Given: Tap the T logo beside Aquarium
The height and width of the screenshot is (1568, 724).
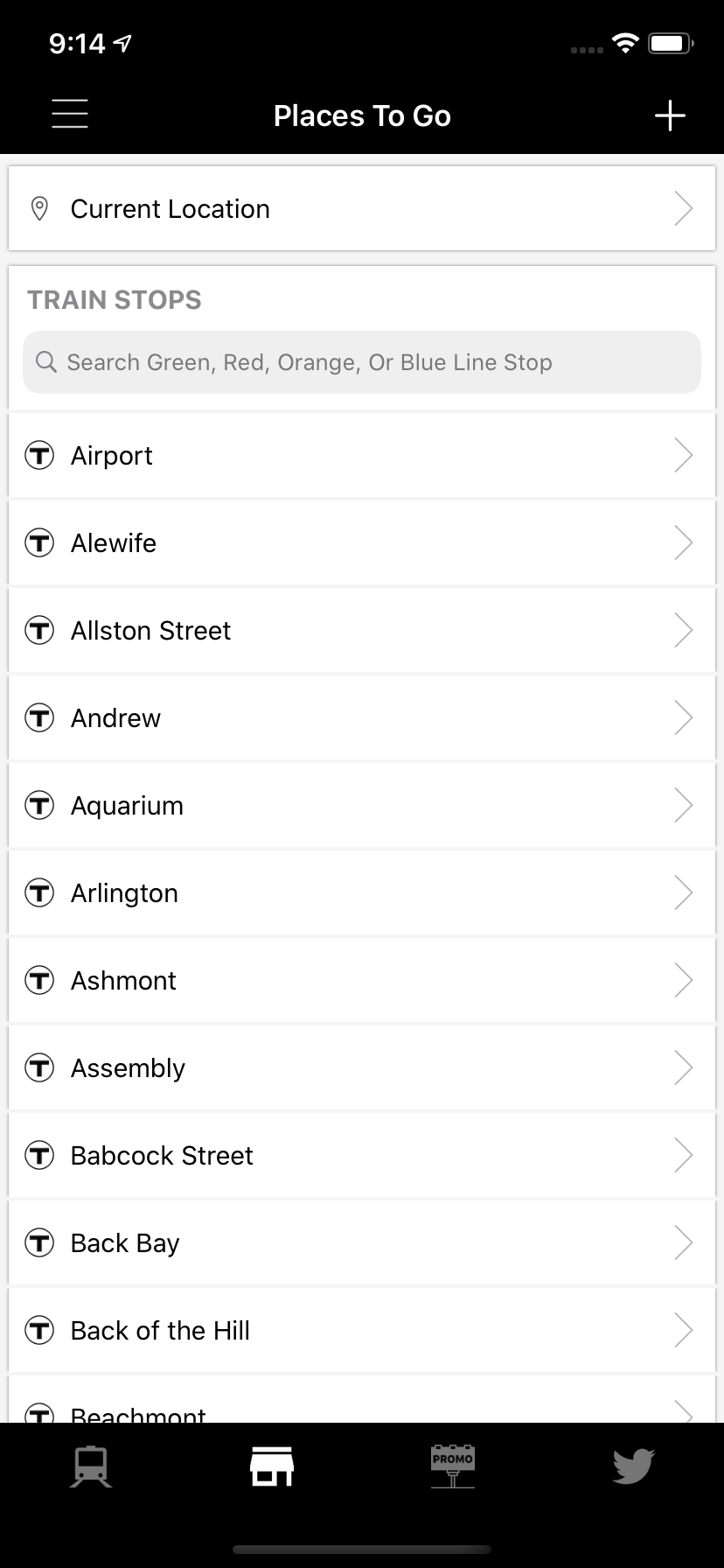Looking at the screenshot, I should click(39, 806).
